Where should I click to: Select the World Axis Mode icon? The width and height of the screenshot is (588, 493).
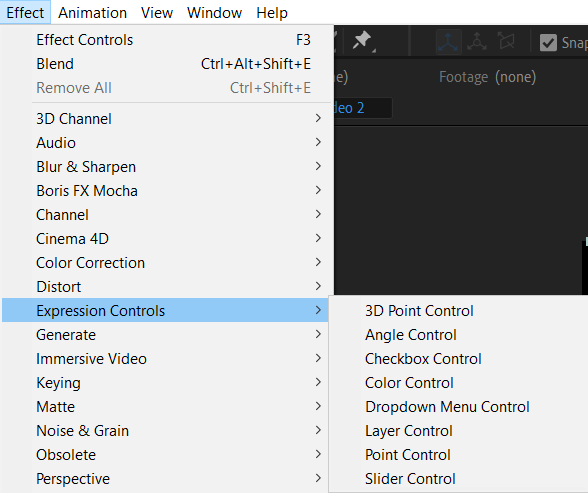pos(477,42)
